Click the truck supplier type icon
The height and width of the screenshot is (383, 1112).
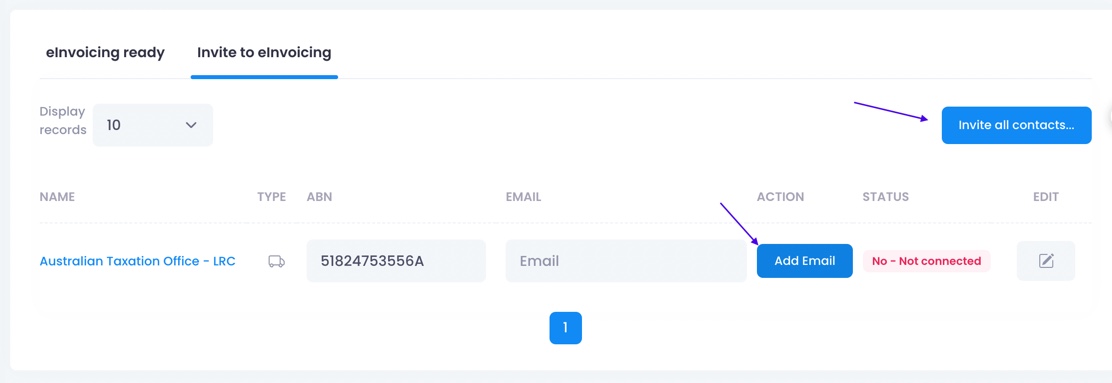[277, 262]
